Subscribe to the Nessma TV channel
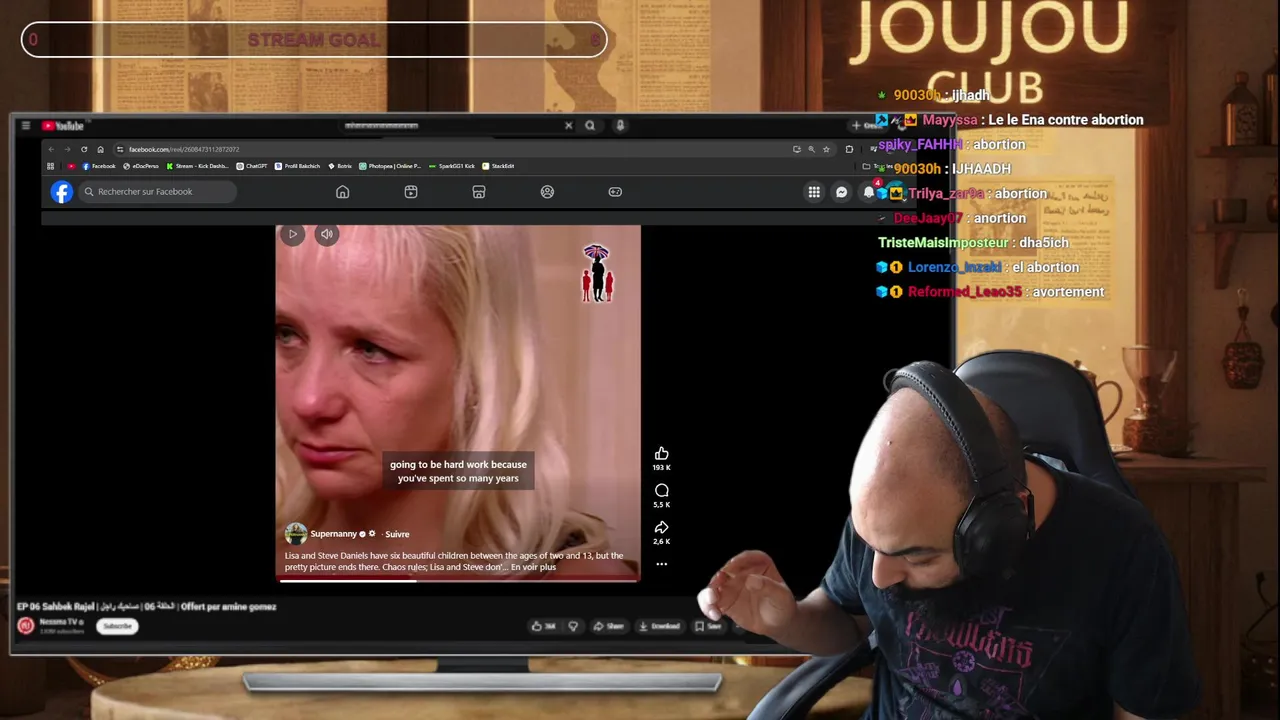This screenshot has width=1280, height=720. tap(117, 626)
